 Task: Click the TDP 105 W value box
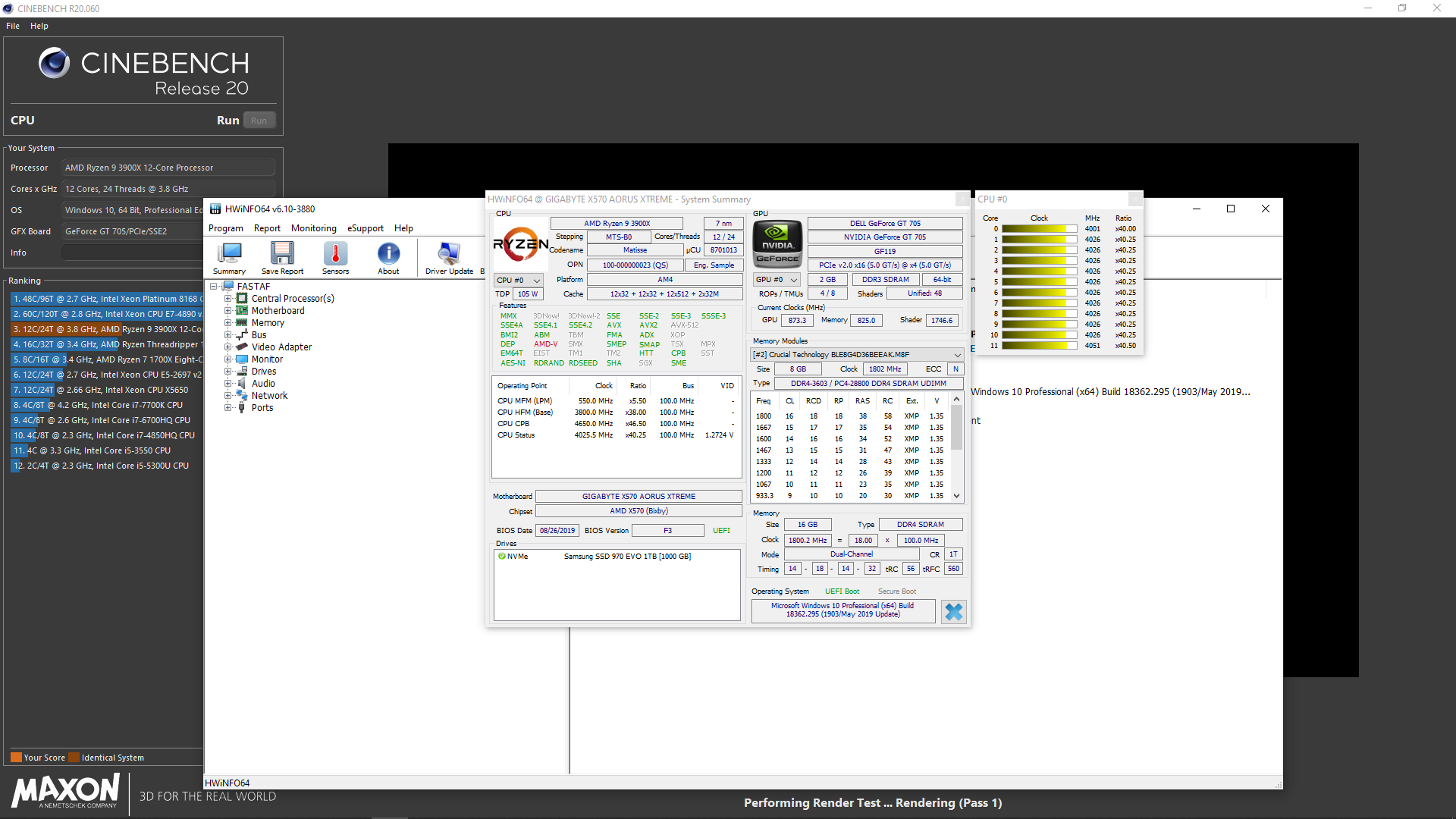click(x=528, y=294)
